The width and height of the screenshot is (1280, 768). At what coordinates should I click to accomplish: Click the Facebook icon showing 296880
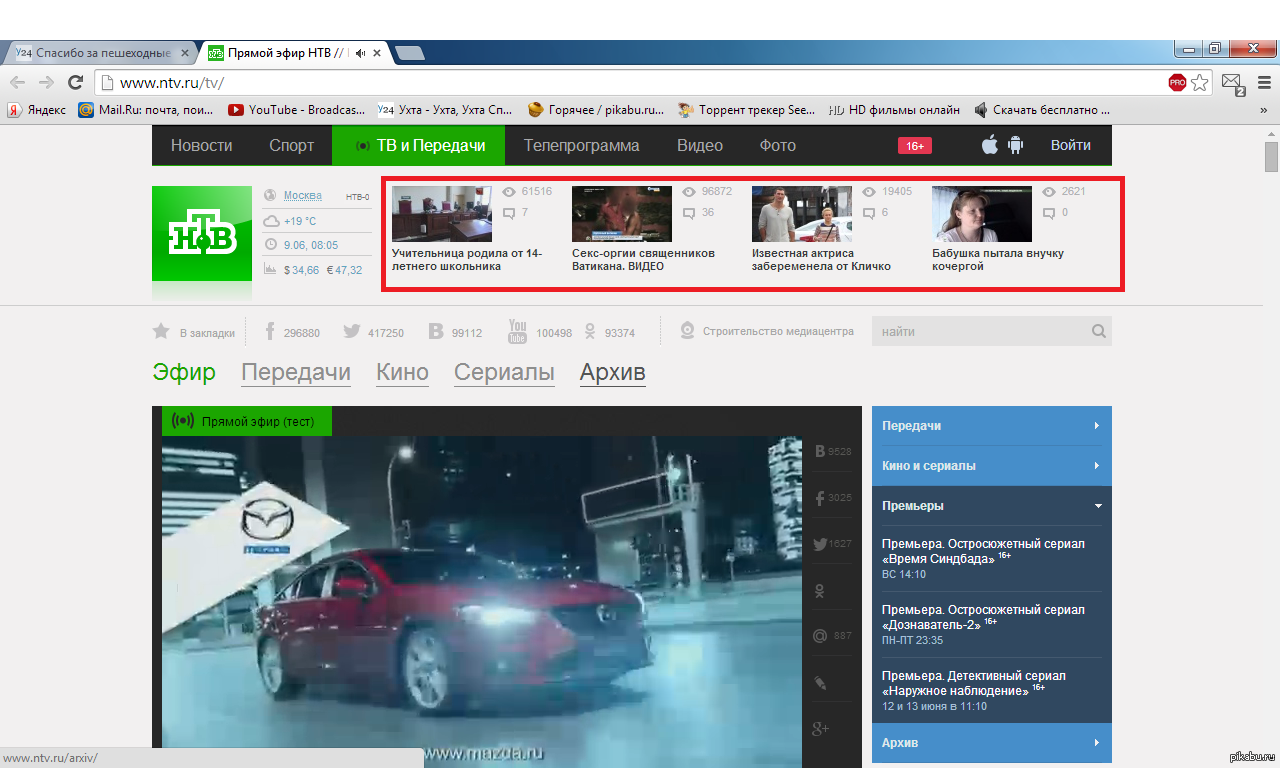point(270,332)
